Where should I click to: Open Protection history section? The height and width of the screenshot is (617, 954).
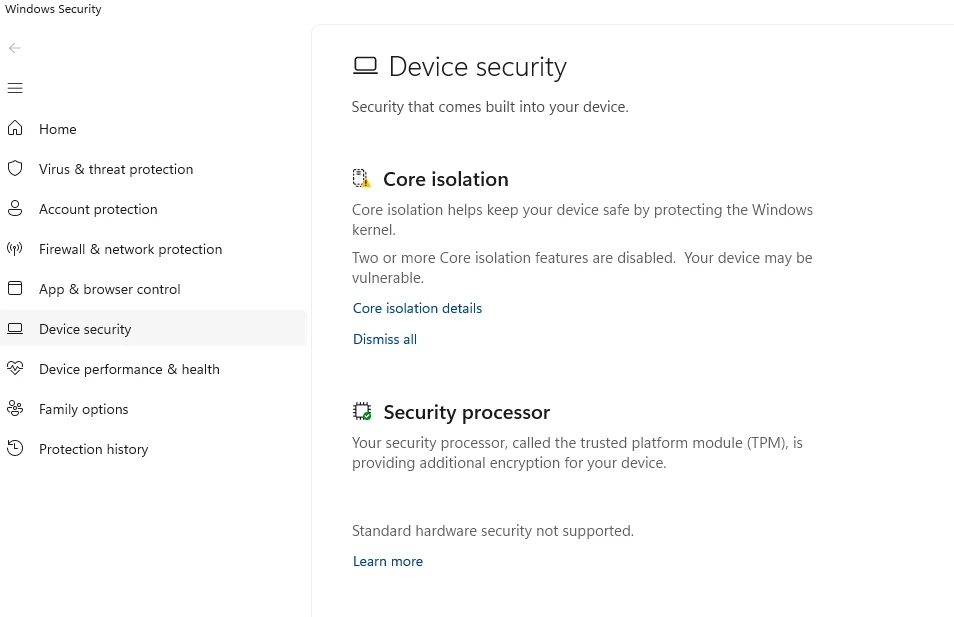(x=93, y=449)
